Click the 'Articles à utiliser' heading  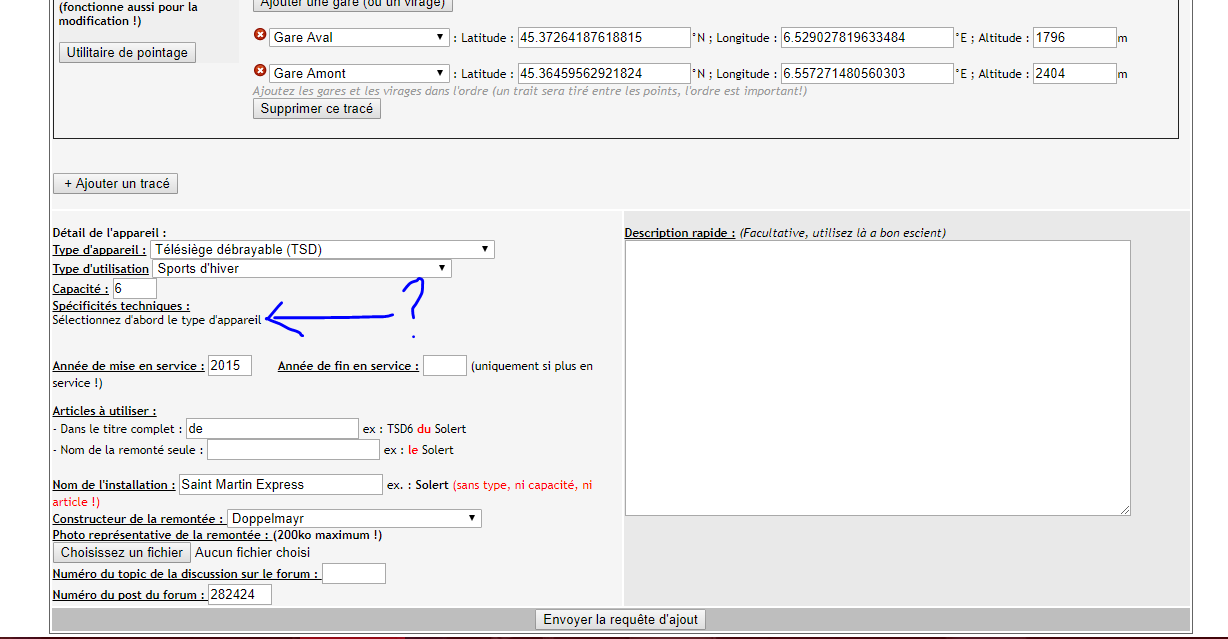point(104,411)
